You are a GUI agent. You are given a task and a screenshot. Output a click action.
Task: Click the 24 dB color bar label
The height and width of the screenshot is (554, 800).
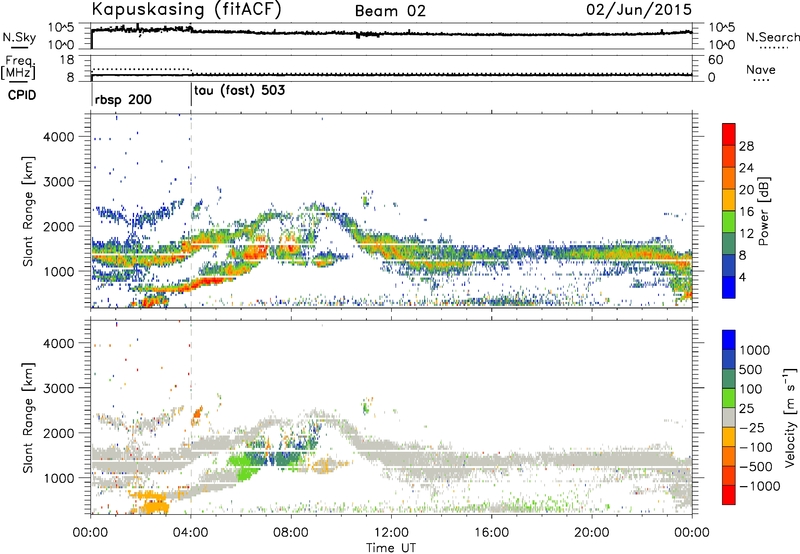pos(746,168)
